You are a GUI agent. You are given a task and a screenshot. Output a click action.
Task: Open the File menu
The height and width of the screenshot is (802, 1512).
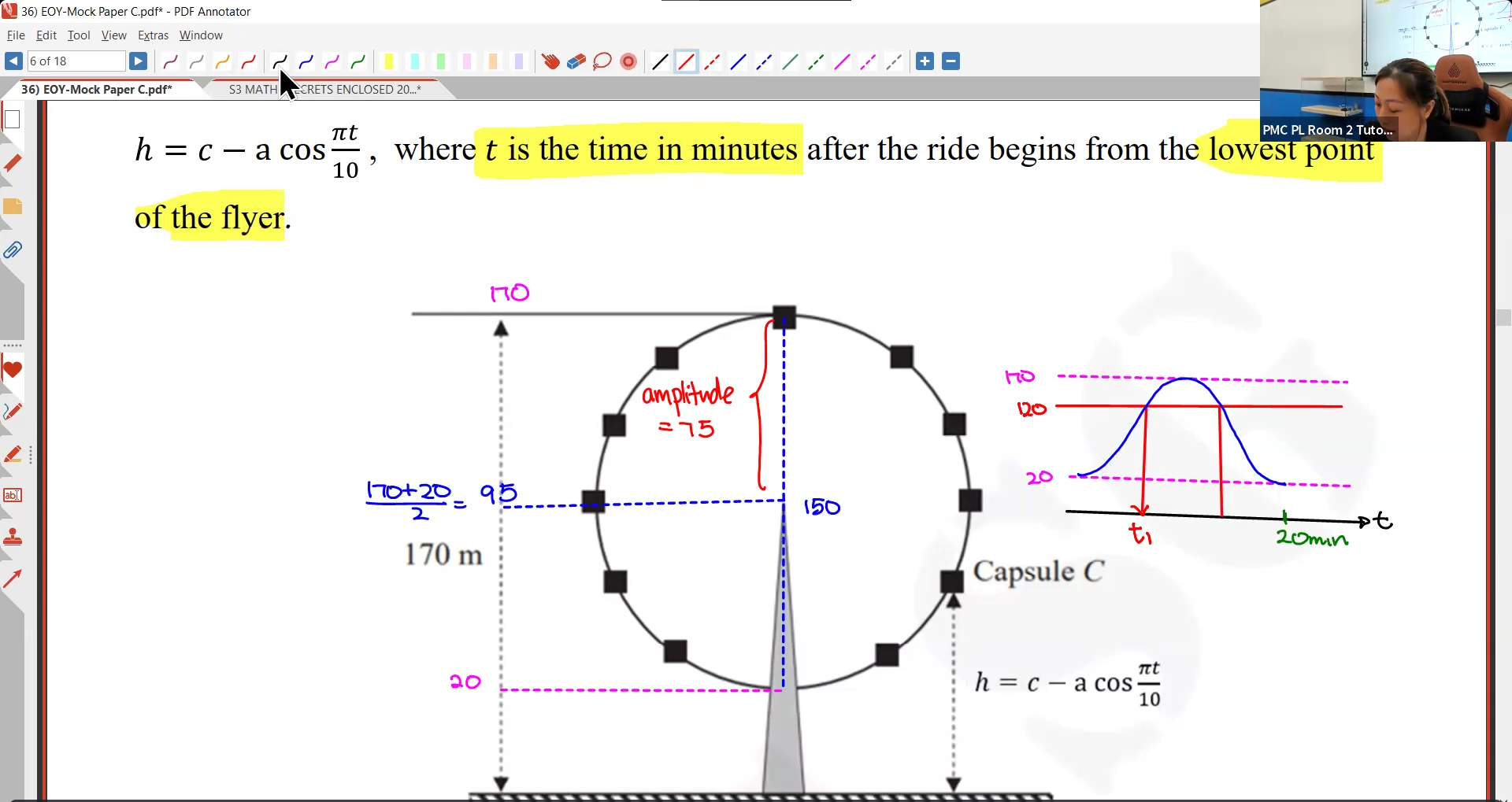(16, 35)
